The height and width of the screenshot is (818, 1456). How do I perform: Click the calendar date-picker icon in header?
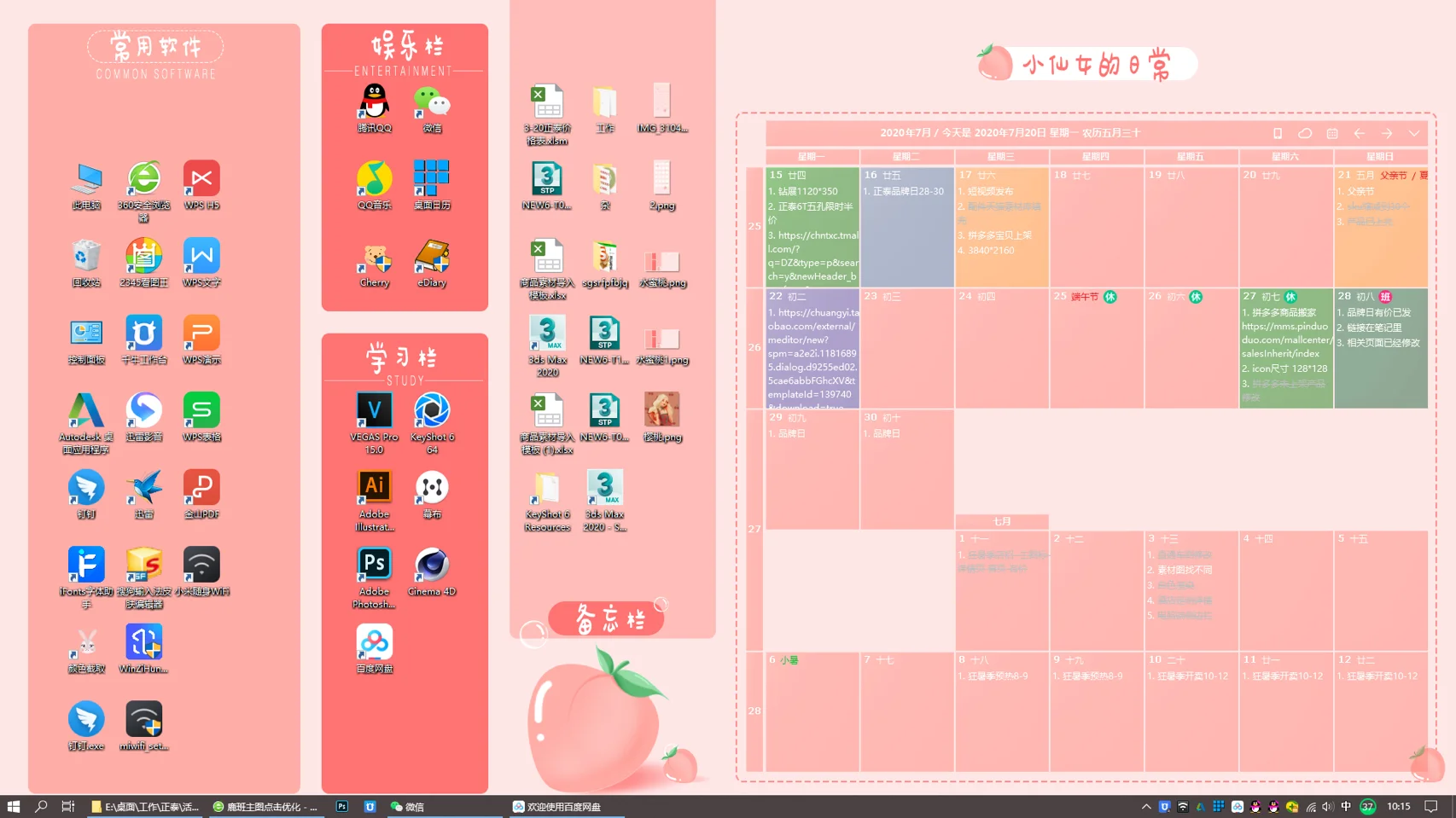pos(1332,133)
